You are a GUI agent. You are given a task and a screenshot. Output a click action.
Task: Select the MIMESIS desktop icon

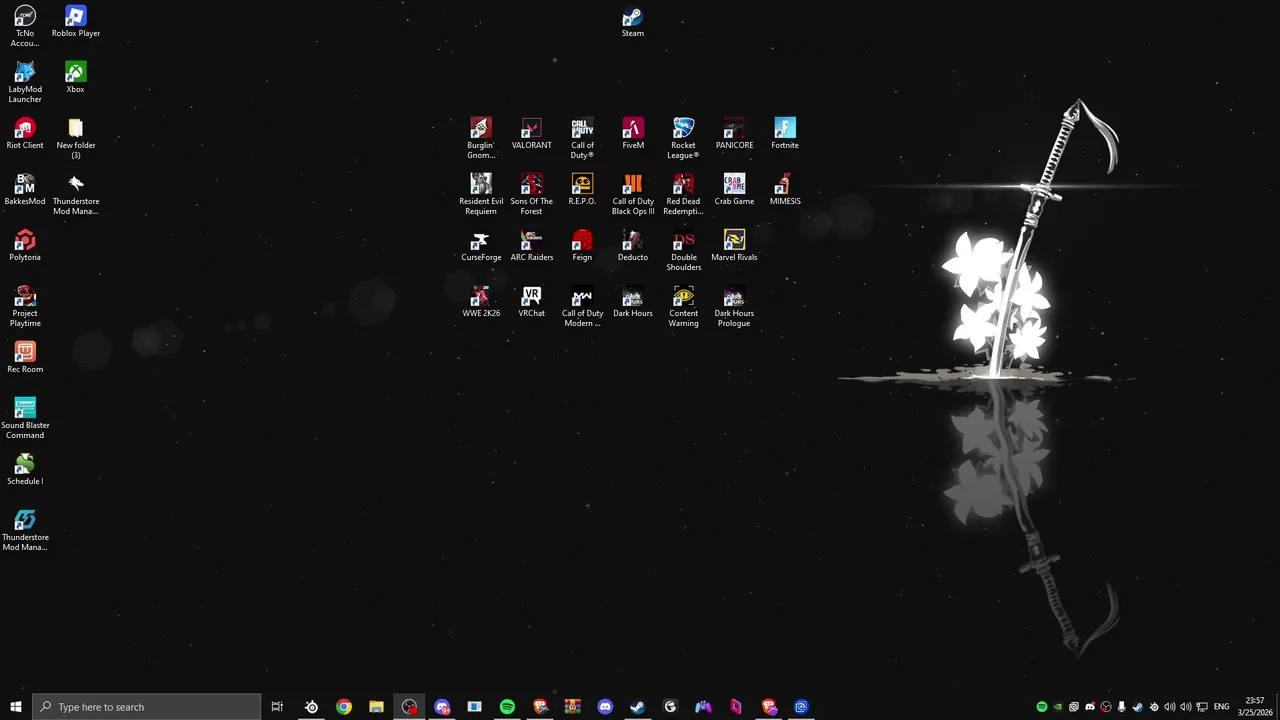[x=785, y=190]
